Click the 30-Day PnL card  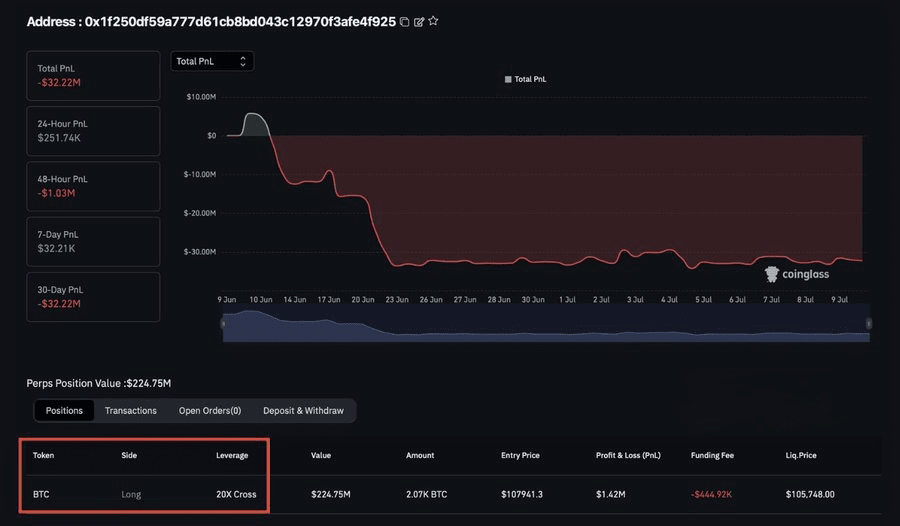(93, 297)
